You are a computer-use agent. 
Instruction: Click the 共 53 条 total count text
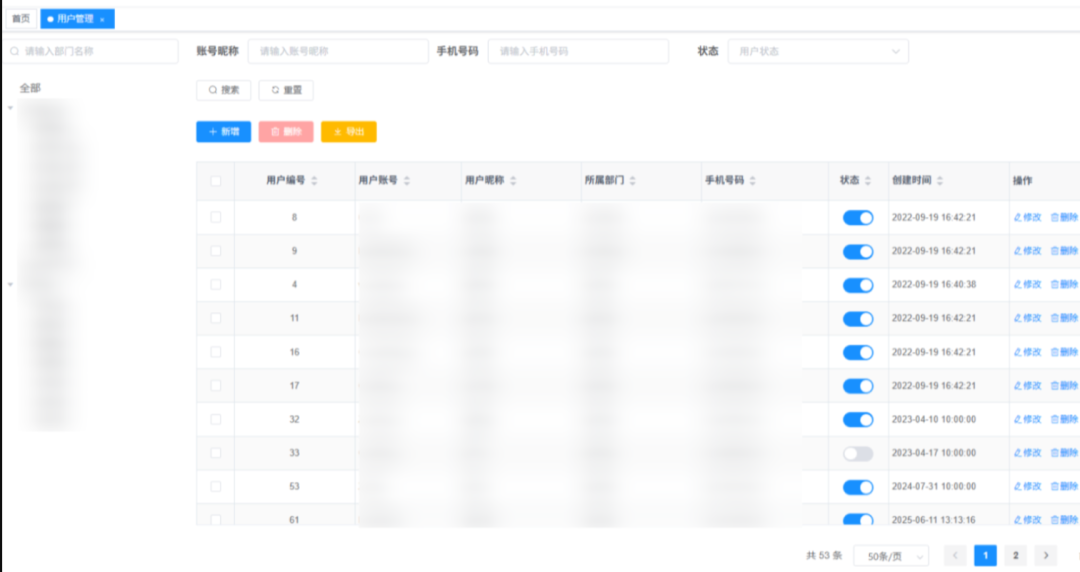click(824, 555)
